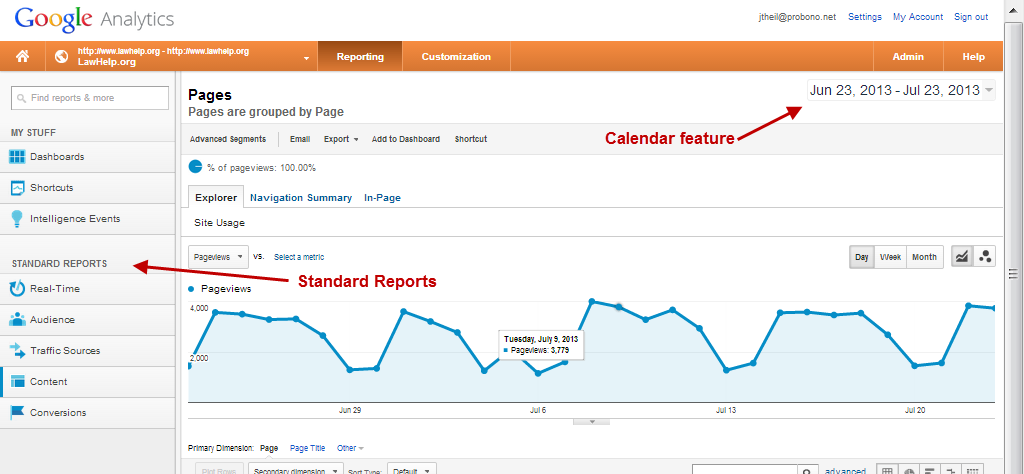Select the Explorer tab

216,197
